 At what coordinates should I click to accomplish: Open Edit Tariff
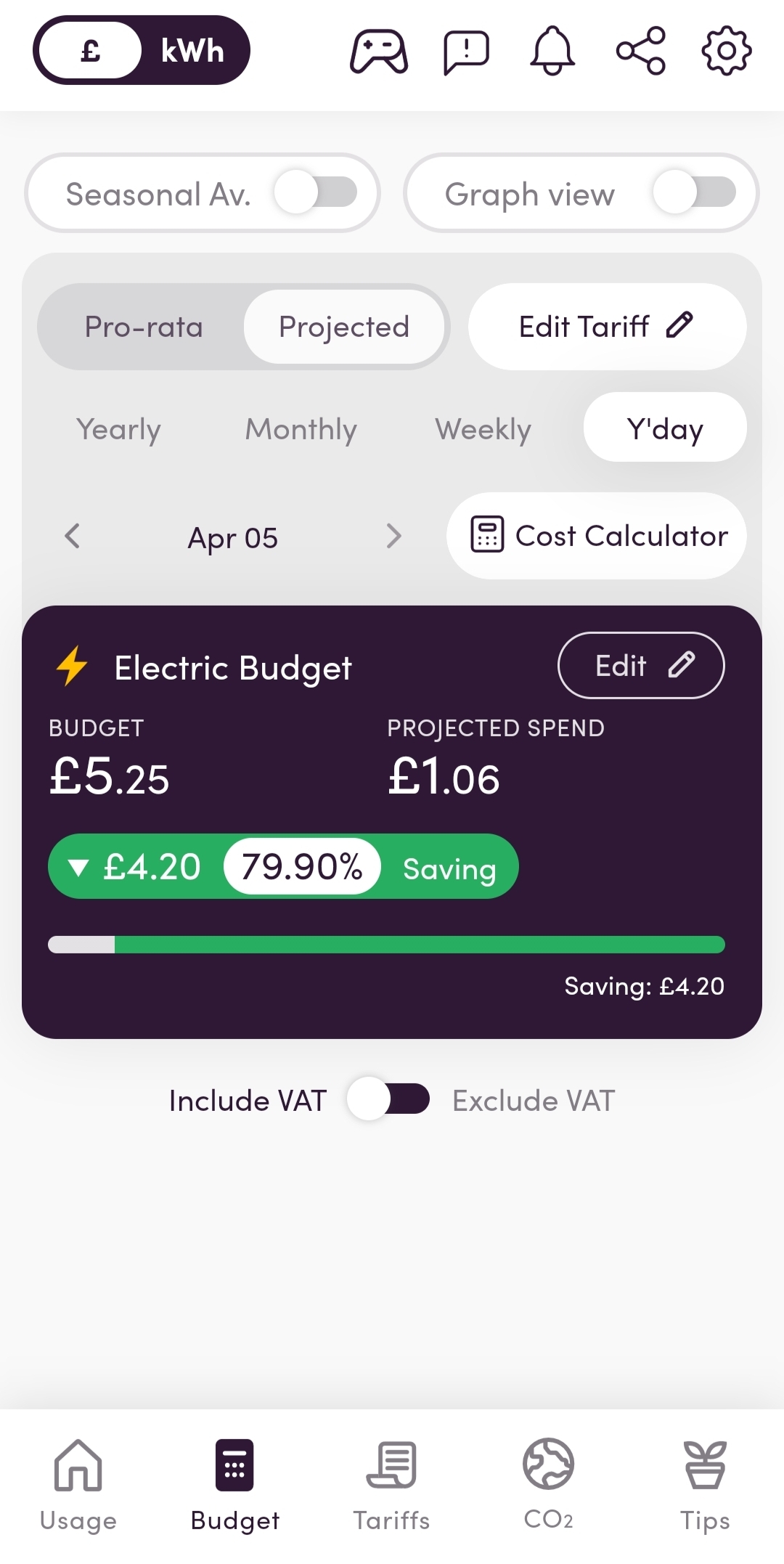click(x=607, y=327)
